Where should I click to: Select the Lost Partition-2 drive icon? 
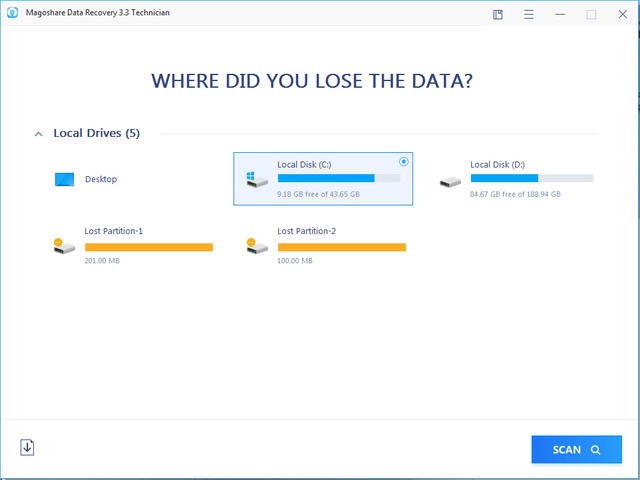point(256,246)
